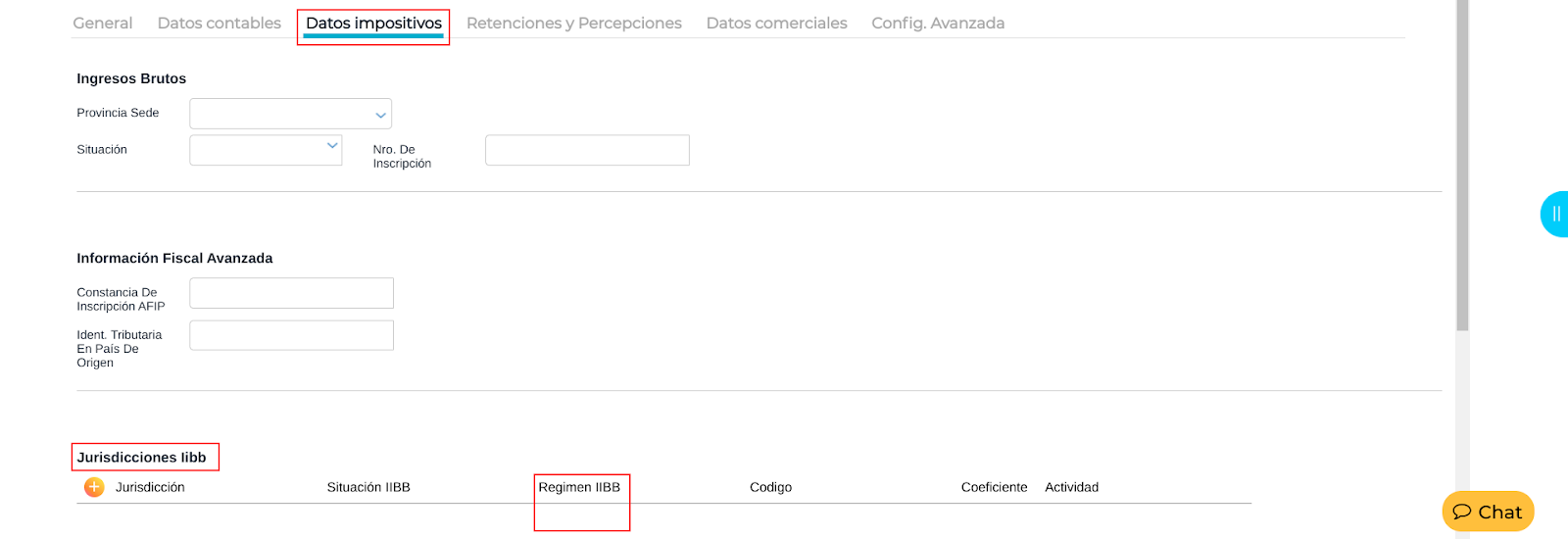Add a new IIBB jurisdiction row
Viewport: 1568px width, 539px height.
[x=94, y=487]
